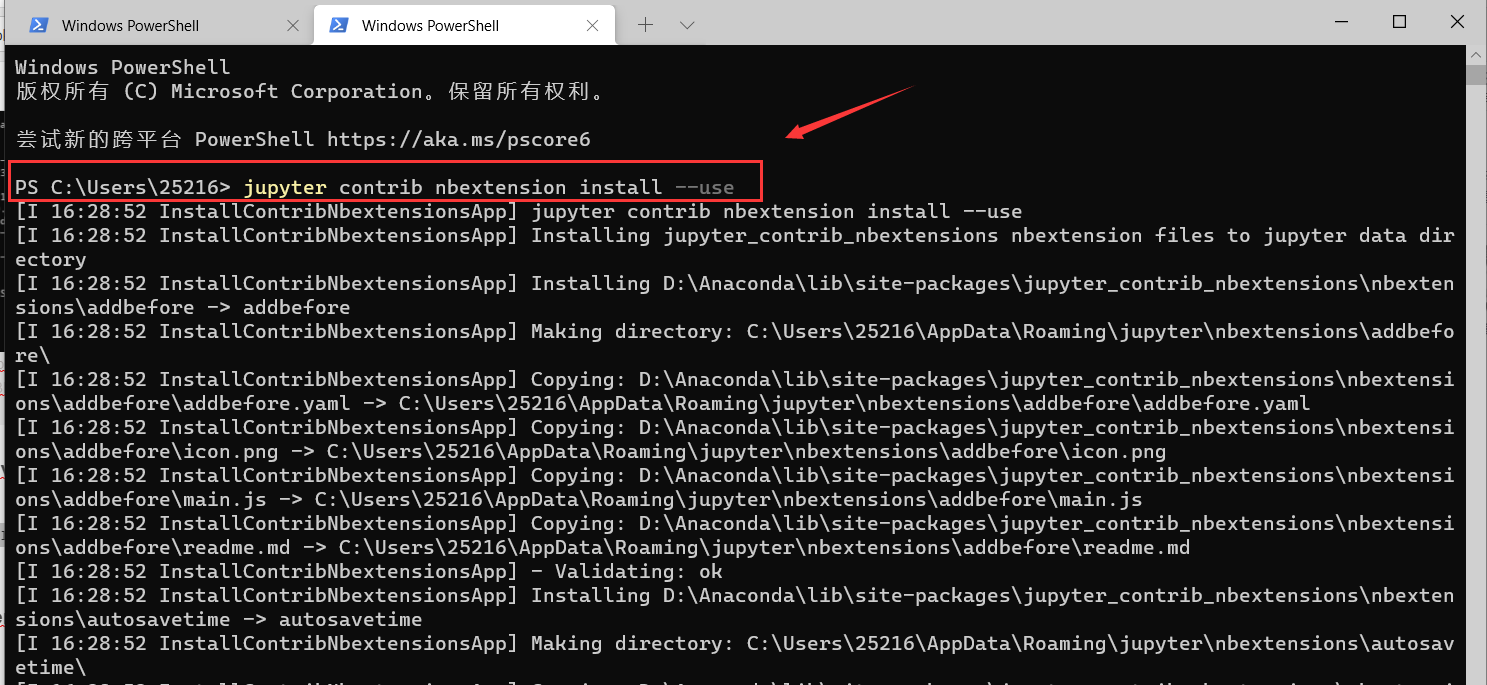
Task: Click the InstallContribNbextensionsApp output text
Action: click(330, 211)
